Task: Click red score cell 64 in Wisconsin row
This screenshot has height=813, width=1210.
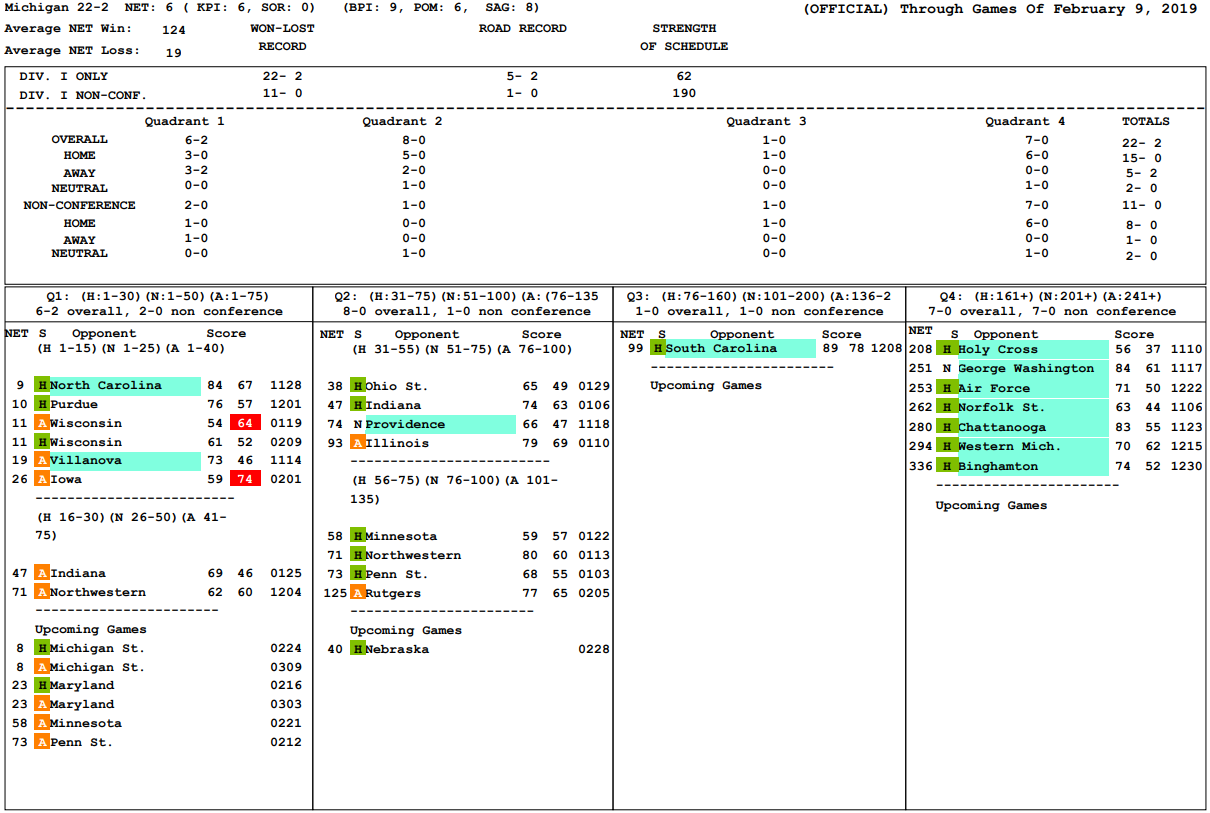Action: pyautogui.click(x=245, y=423)
